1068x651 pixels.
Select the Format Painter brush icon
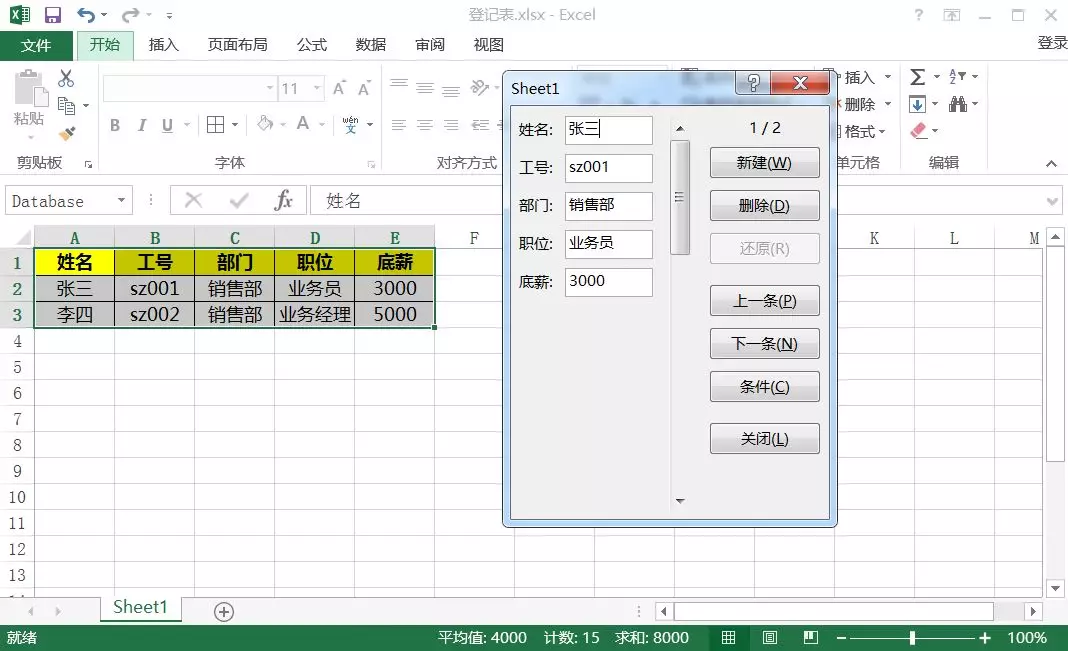(67, 133)
